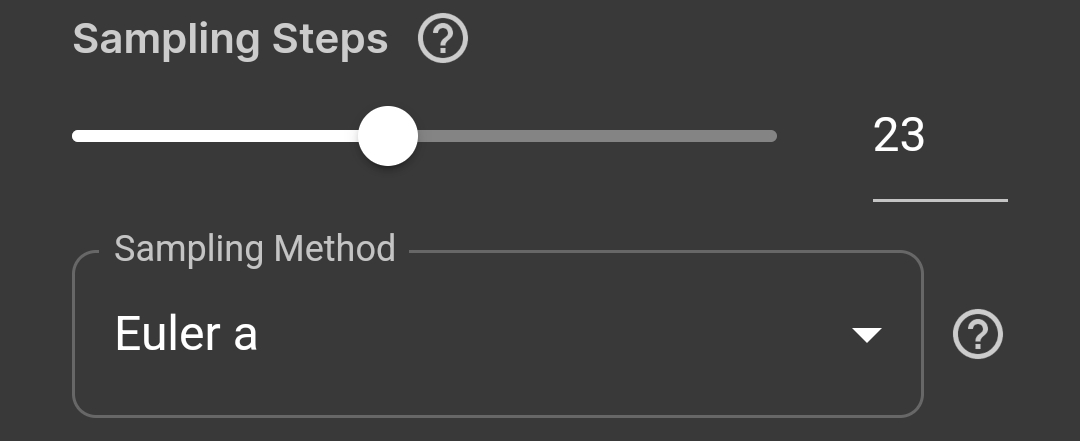Click the Sampling Method field label

tap(255, 248)
